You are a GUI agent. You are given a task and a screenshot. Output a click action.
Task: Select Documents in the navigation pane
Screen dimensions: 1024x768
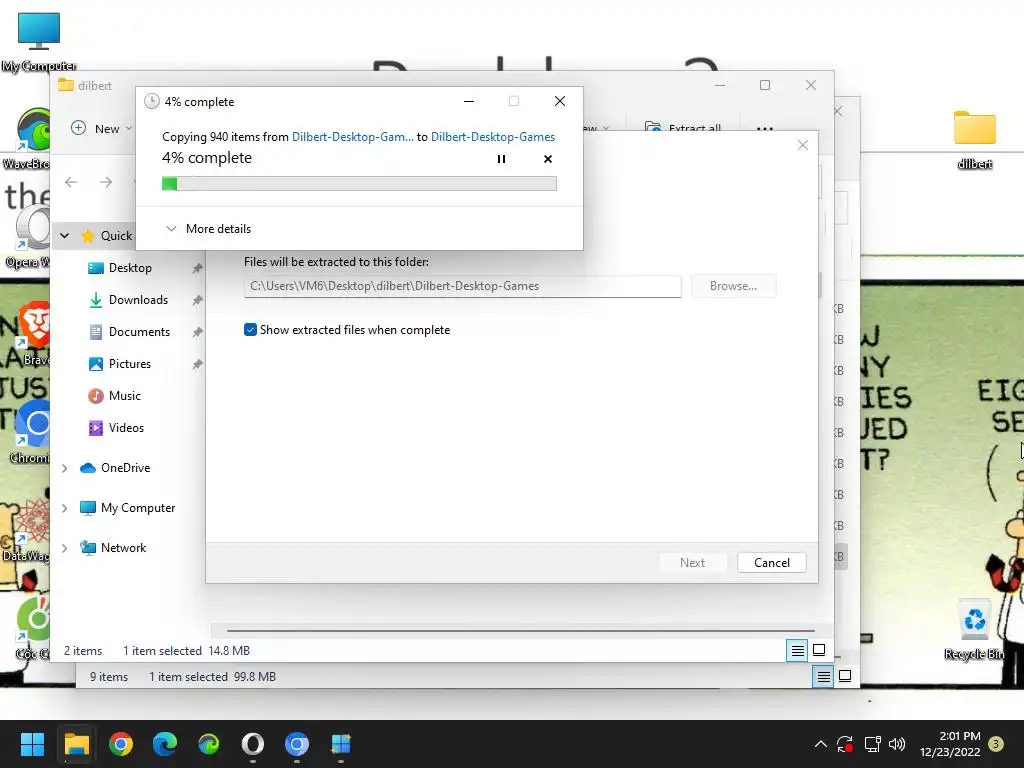click(x=139, y=332)
